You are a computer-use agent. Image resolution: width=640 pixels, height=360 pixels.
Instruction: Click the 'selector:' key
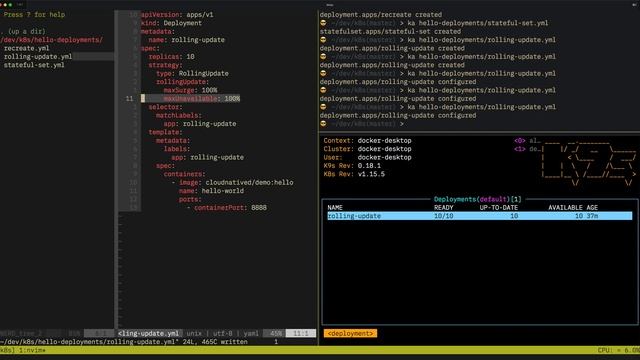[x=166, y=107]
